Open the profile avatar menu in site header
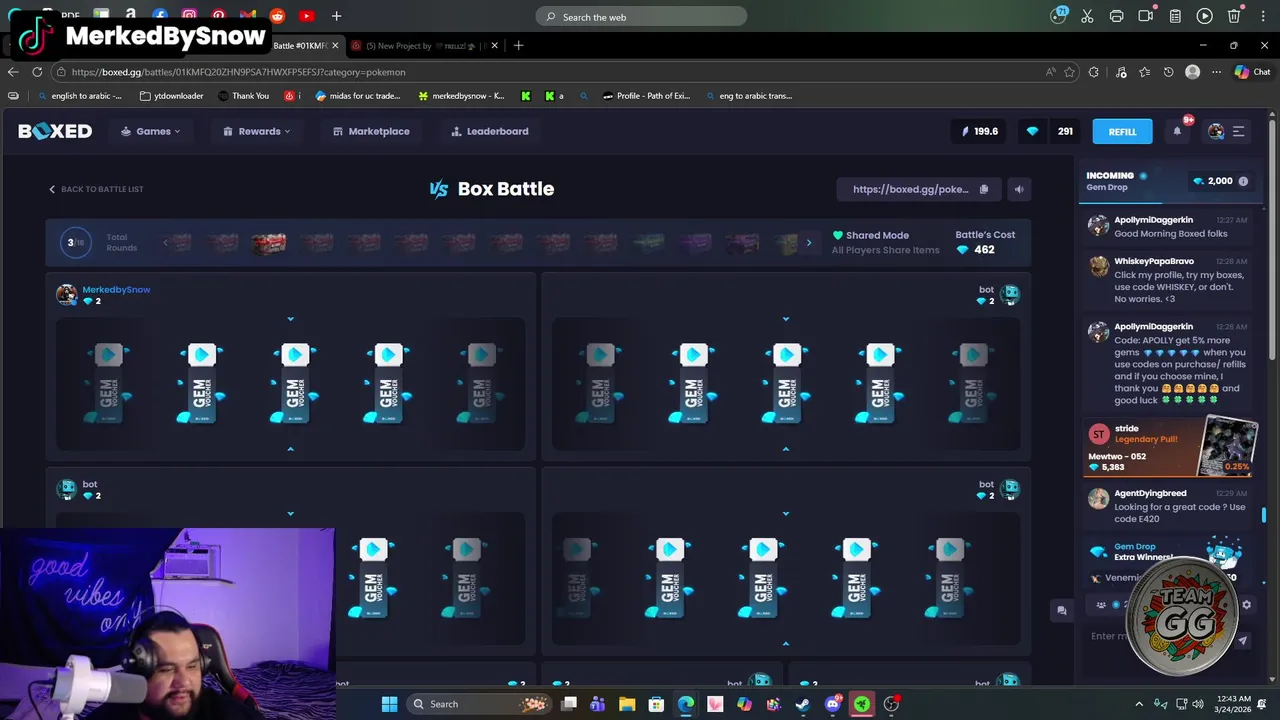Viewport: 1280px width, 720px height. click(x=1216, y=131)
